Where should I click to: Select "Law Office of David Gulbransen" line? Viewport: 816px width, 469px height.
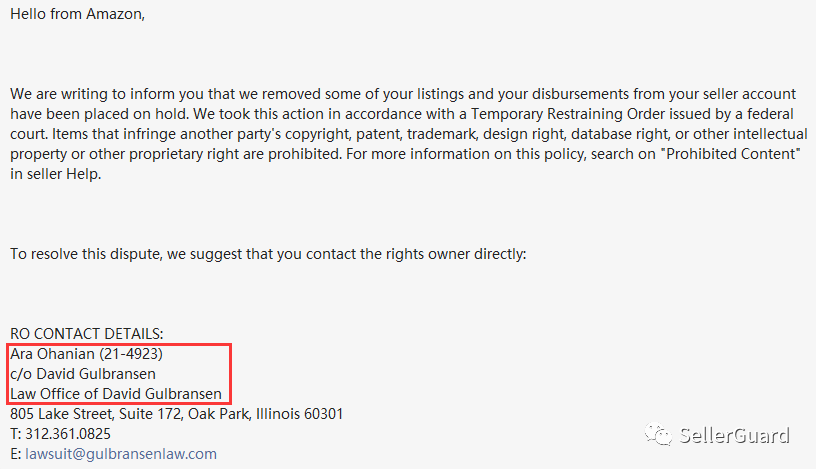coord(116,393)
